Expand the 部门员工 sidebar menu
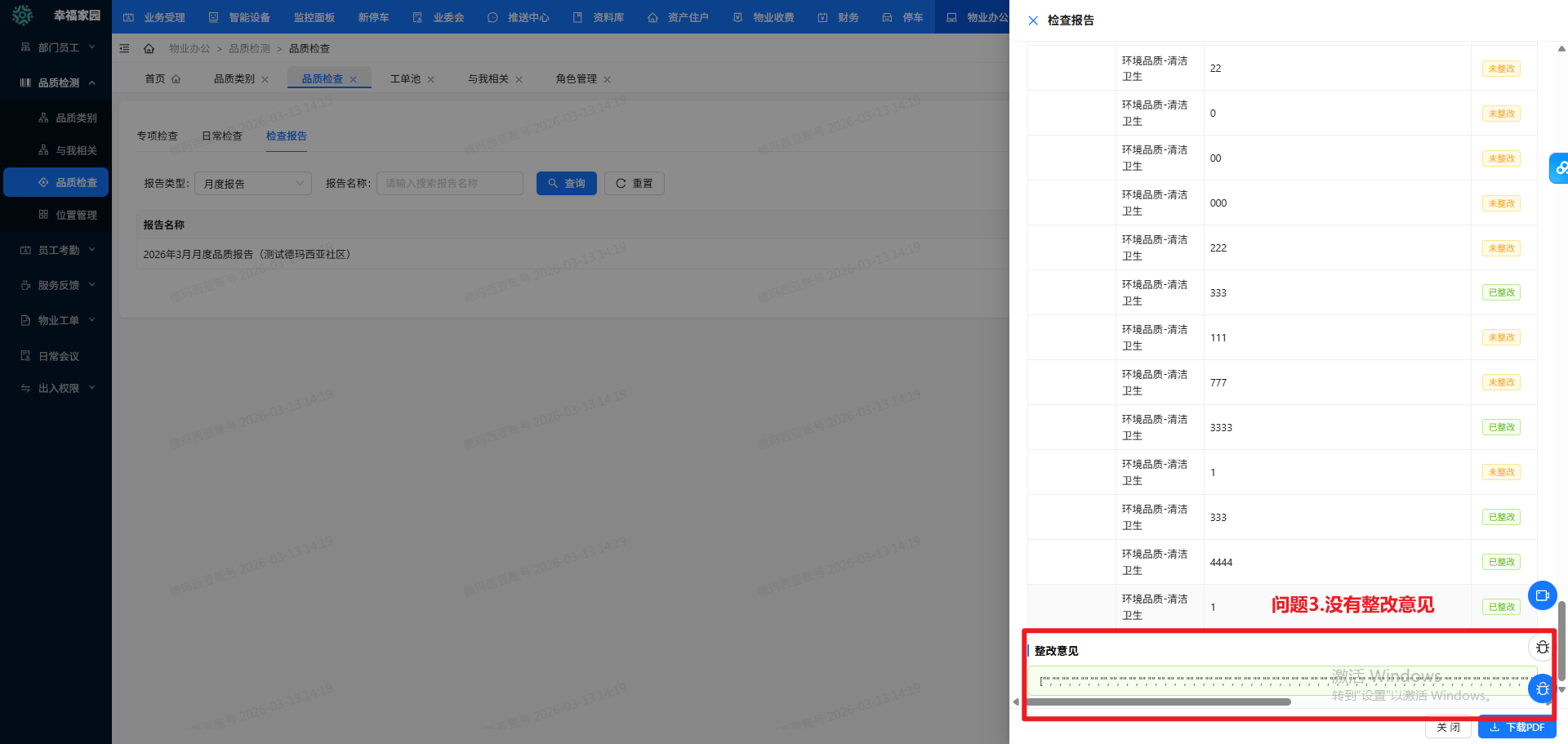Viewport: 1568px width, 744px height. (x=57, y=47)
